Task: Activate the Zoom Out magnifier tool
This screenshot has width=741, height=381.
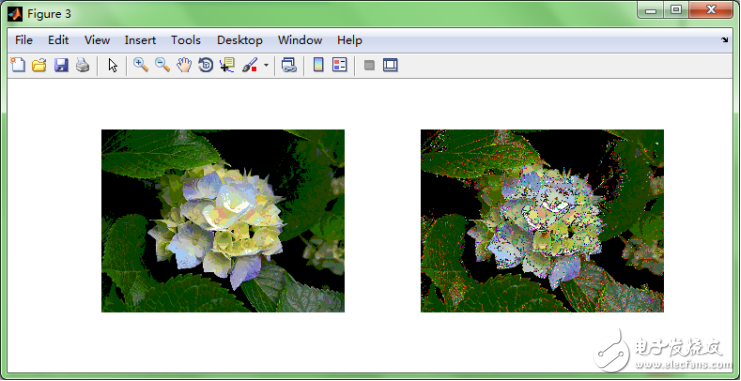Action: pyautogui.click(x=162, y=65)
